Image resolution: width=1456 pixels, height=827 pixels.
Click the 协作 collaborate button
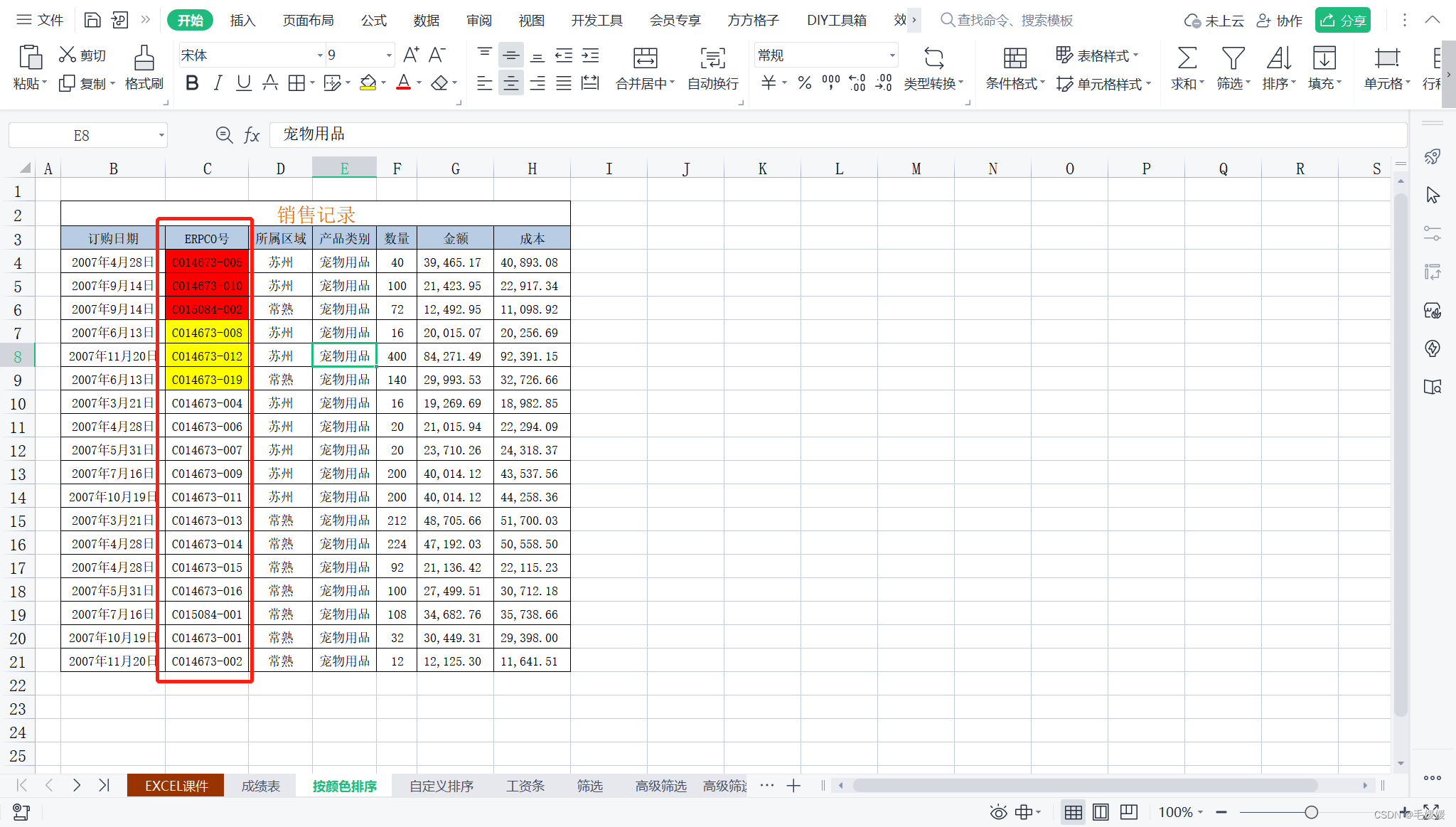click(1280, 21)
